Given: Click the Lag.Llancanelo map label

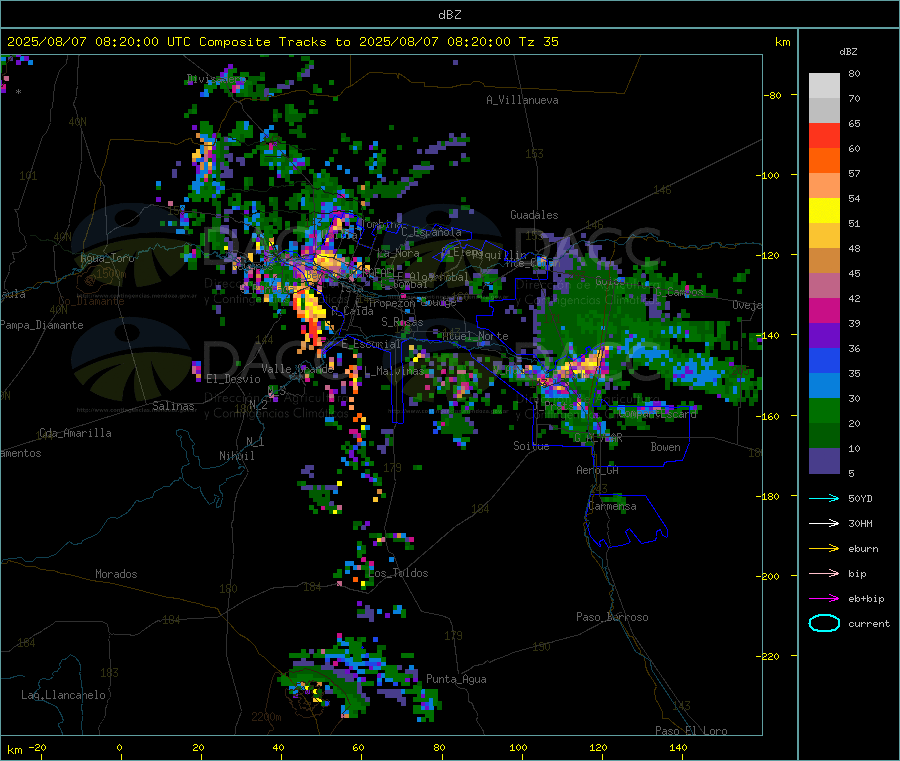Looking at the screenshot, I should click(64, 695).
